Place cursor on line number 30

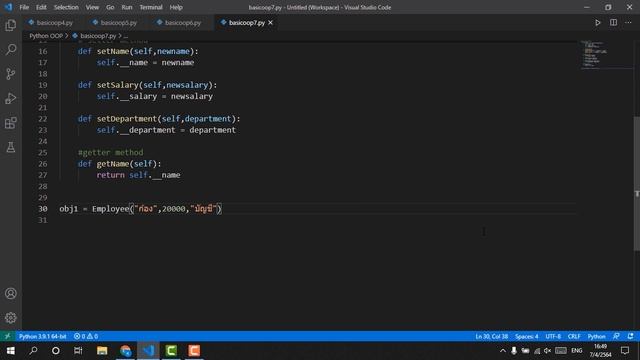[43, 209]
